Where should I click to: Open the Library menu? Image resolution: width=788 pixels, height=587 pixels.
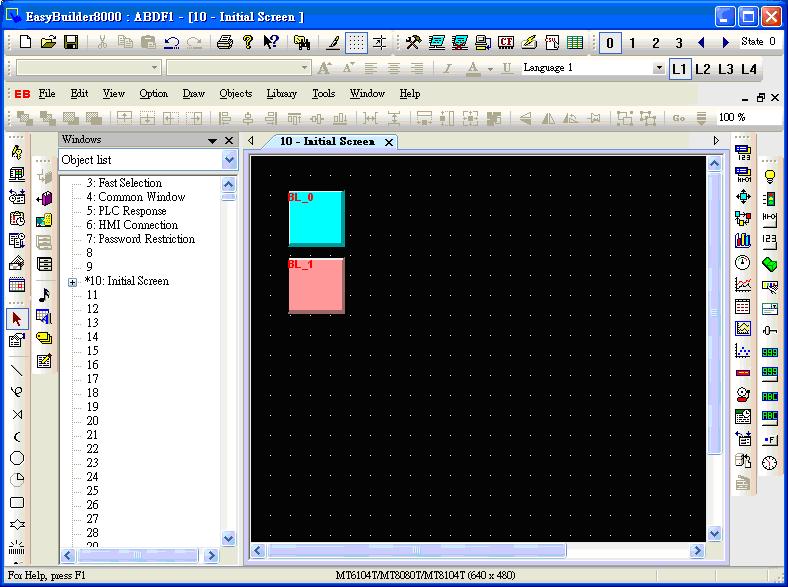click(281, 93)
